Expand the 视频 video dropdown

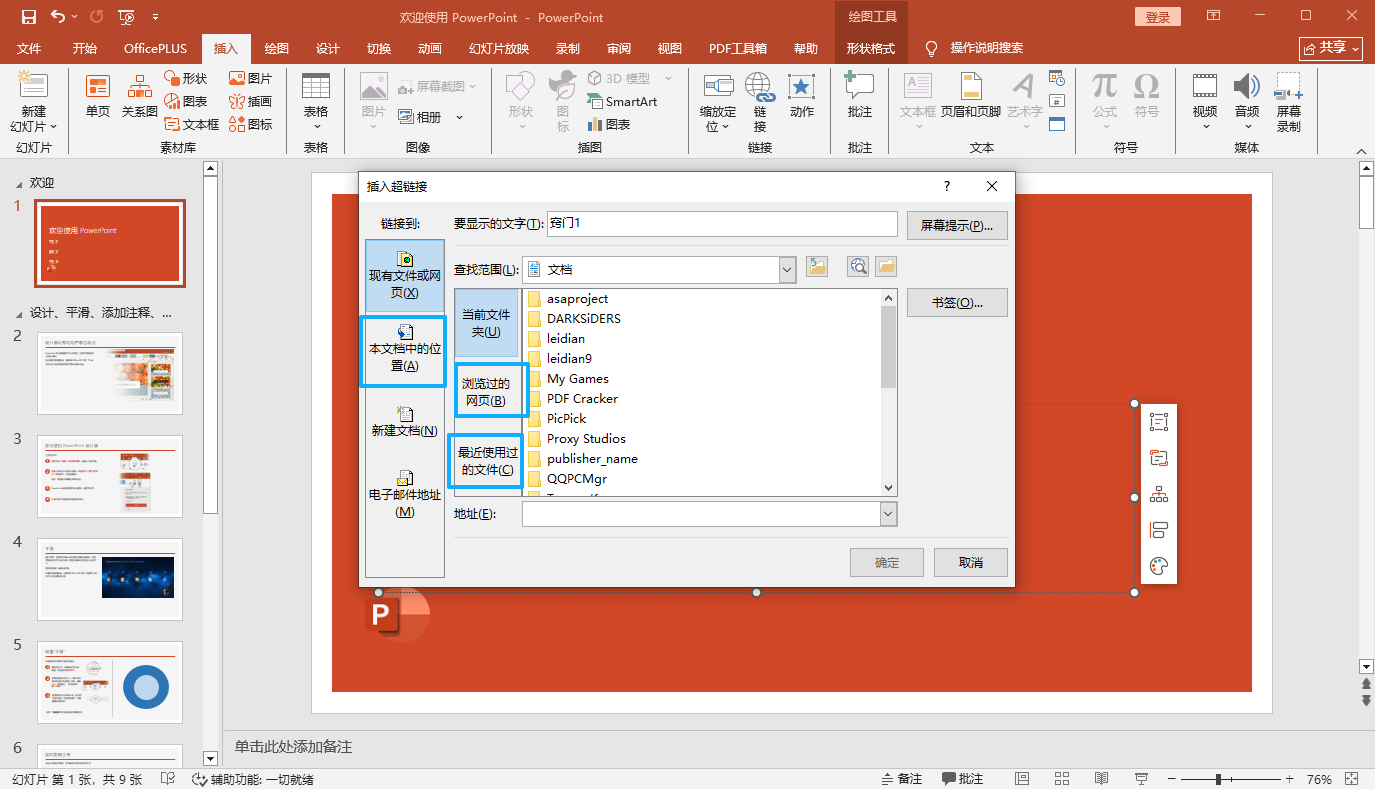coord(1205,126)
